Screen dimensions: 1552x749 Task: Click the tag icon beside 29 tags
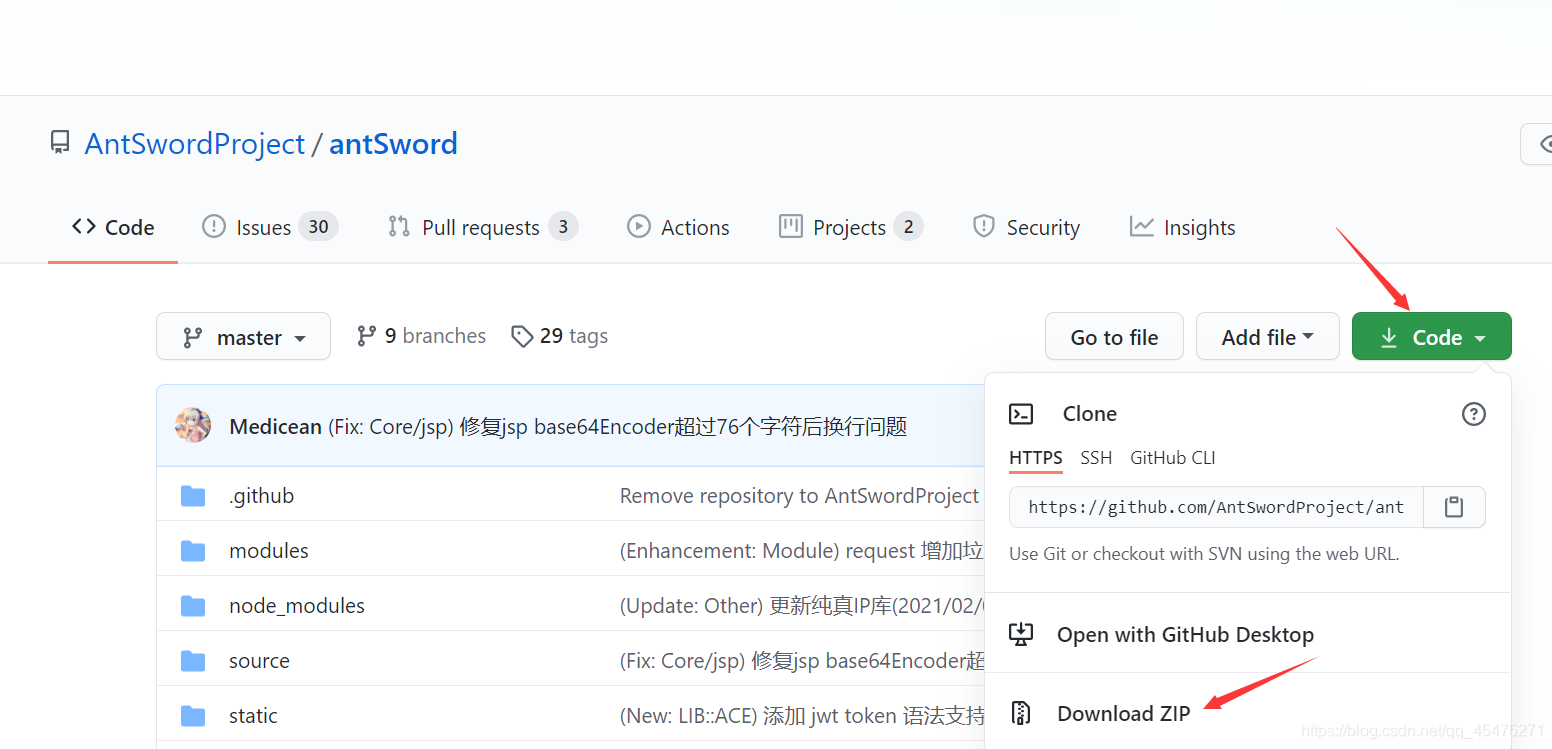point(521,336)
